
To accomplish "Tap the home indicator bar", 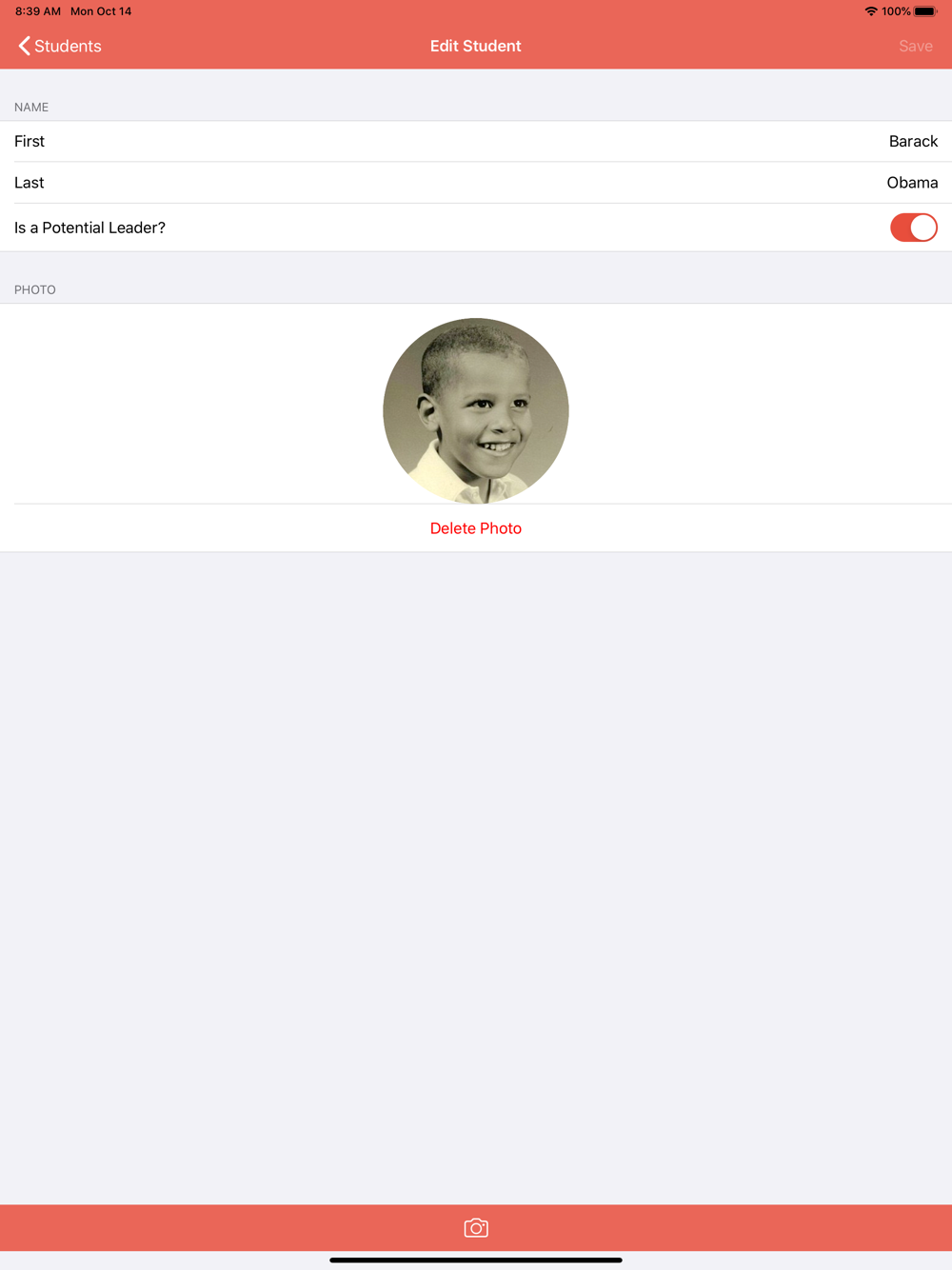I will 476,1260.
